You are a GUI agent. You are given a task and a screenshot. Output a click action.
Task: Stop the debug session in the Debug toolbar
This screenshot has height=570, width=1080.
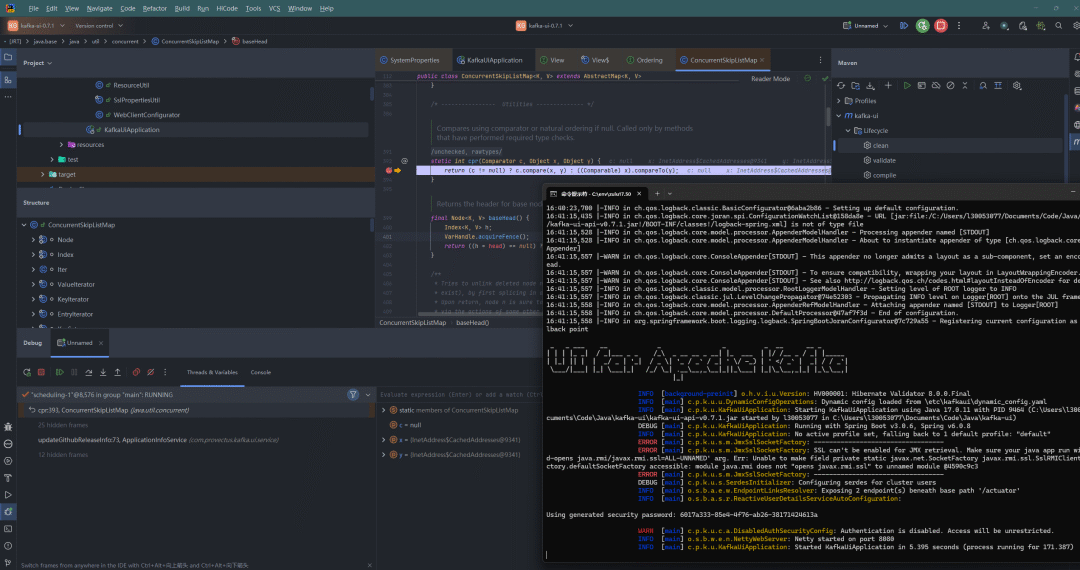(41, 372)
